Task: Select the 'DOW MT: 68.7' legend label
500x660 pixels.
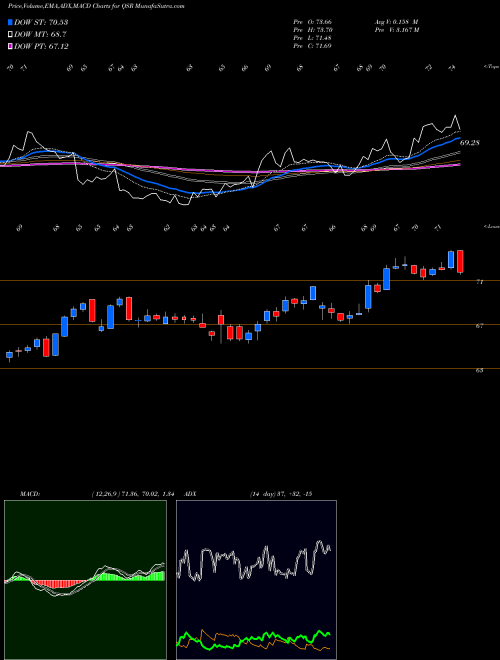Action: 40,35
